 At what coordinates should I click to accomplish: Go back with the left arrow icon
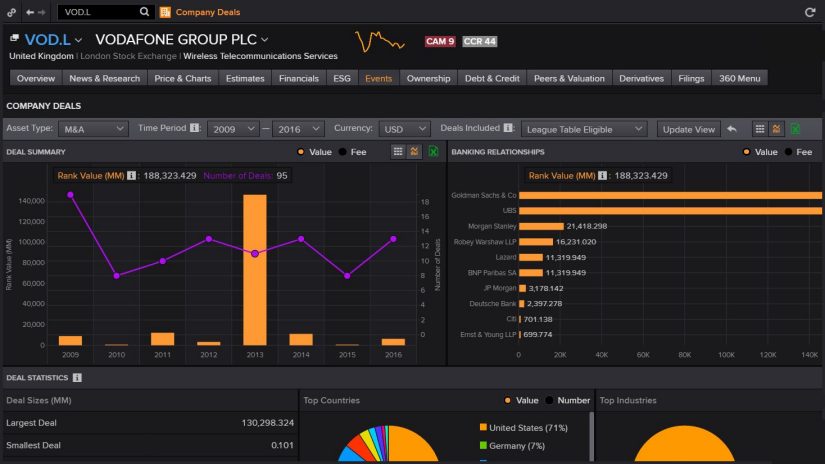pos(30,12)
